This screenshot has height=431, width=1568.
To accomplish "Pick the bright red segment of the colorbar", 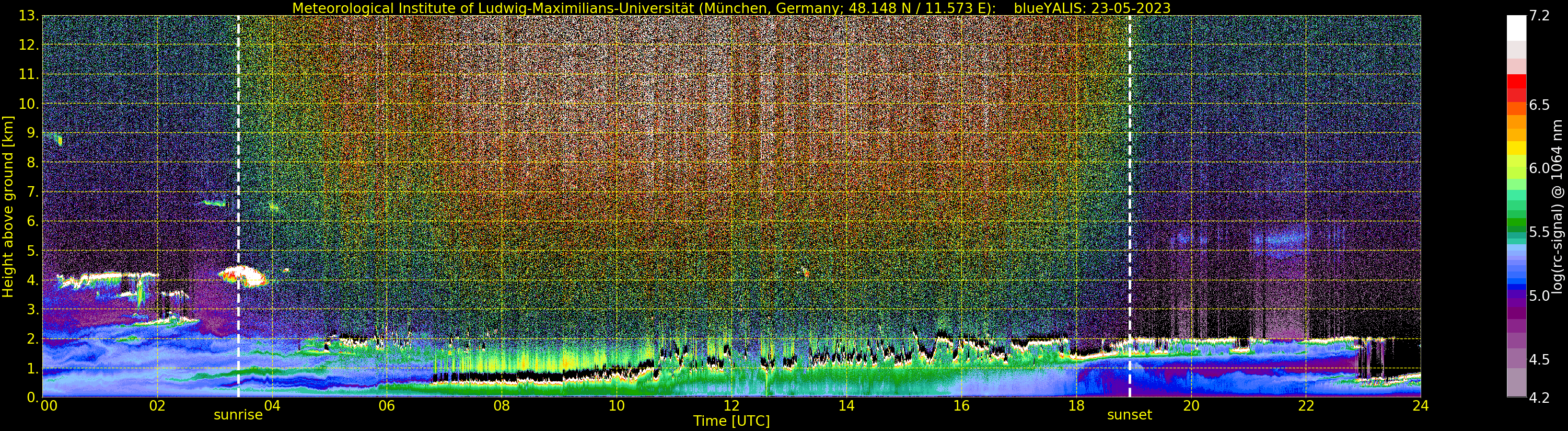I will (x=1516, y=82).
